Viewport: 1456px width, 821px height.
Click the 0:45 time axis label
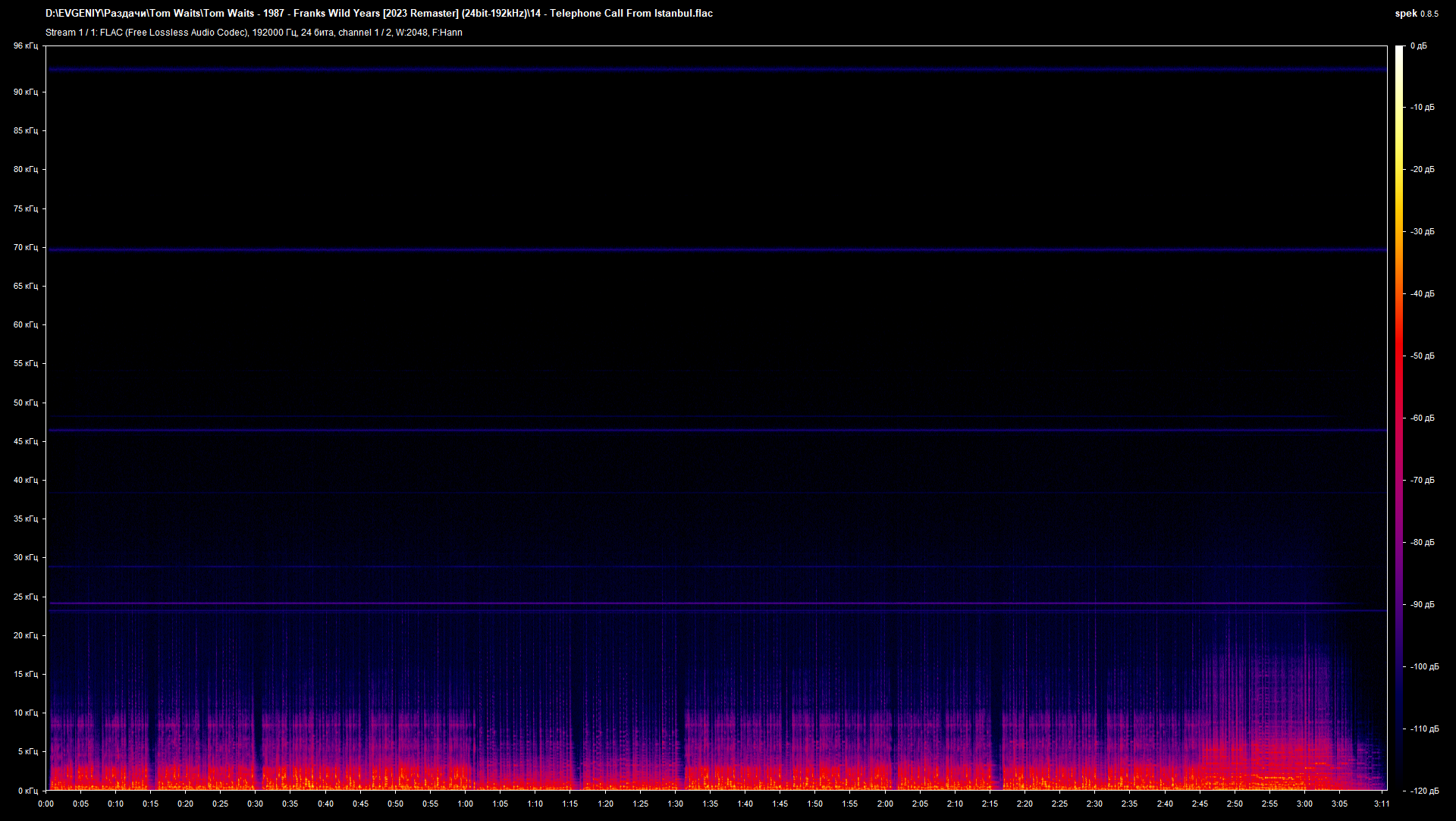coord(360,804)
